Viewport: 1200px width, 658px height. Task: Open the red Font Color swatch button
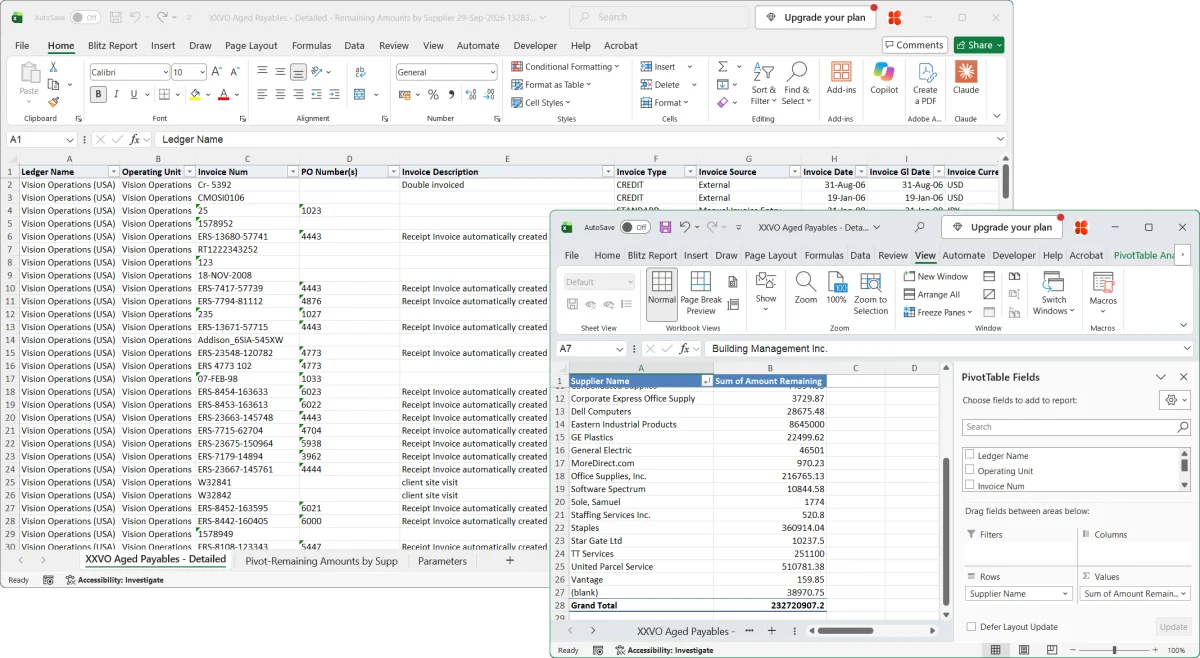(223, 94)
